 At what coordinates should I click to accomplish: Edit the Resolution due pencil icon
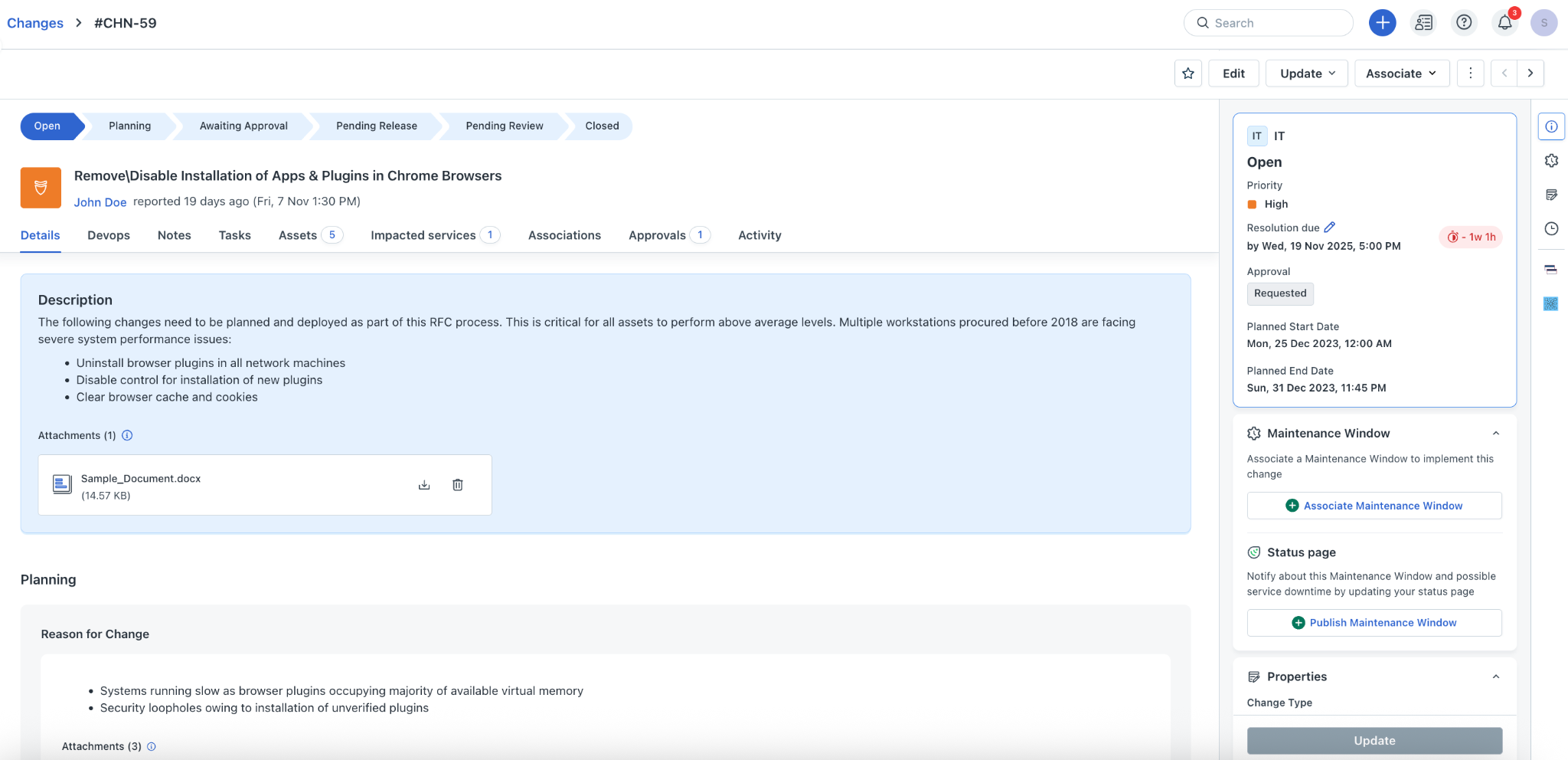pos(1330,227)
